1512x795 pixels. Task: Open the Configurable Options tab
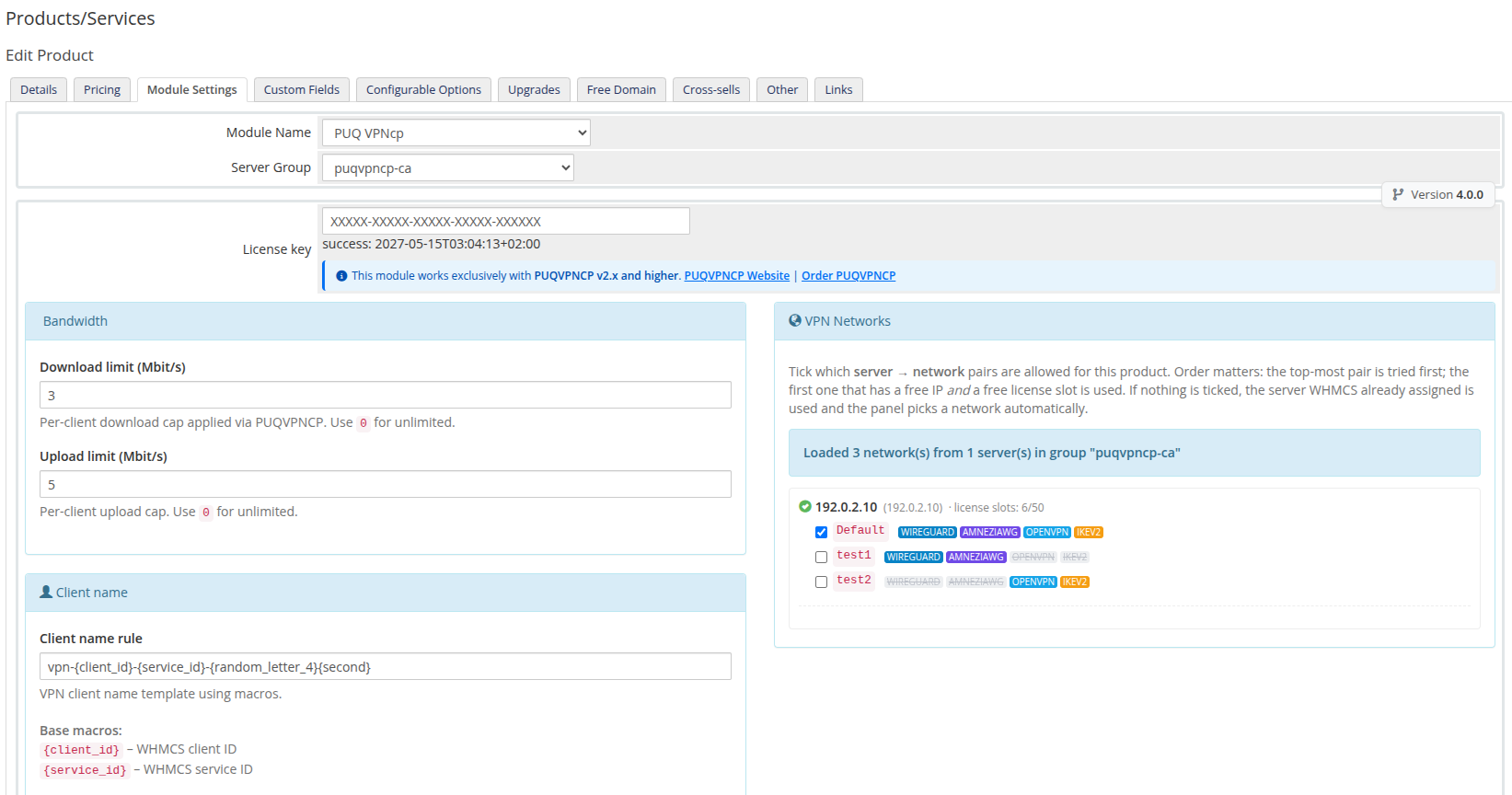[423, 89]
